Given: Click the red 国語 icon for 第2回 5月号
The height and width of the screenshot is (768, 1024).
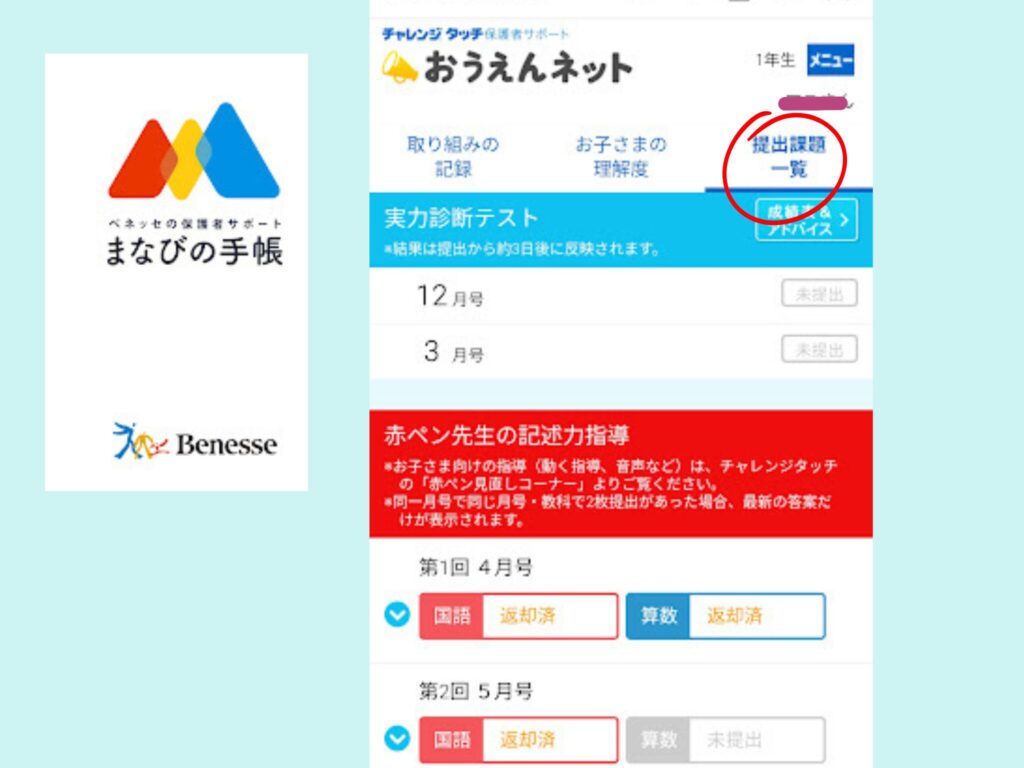Looking at the screenshot, I should [451, 740].
